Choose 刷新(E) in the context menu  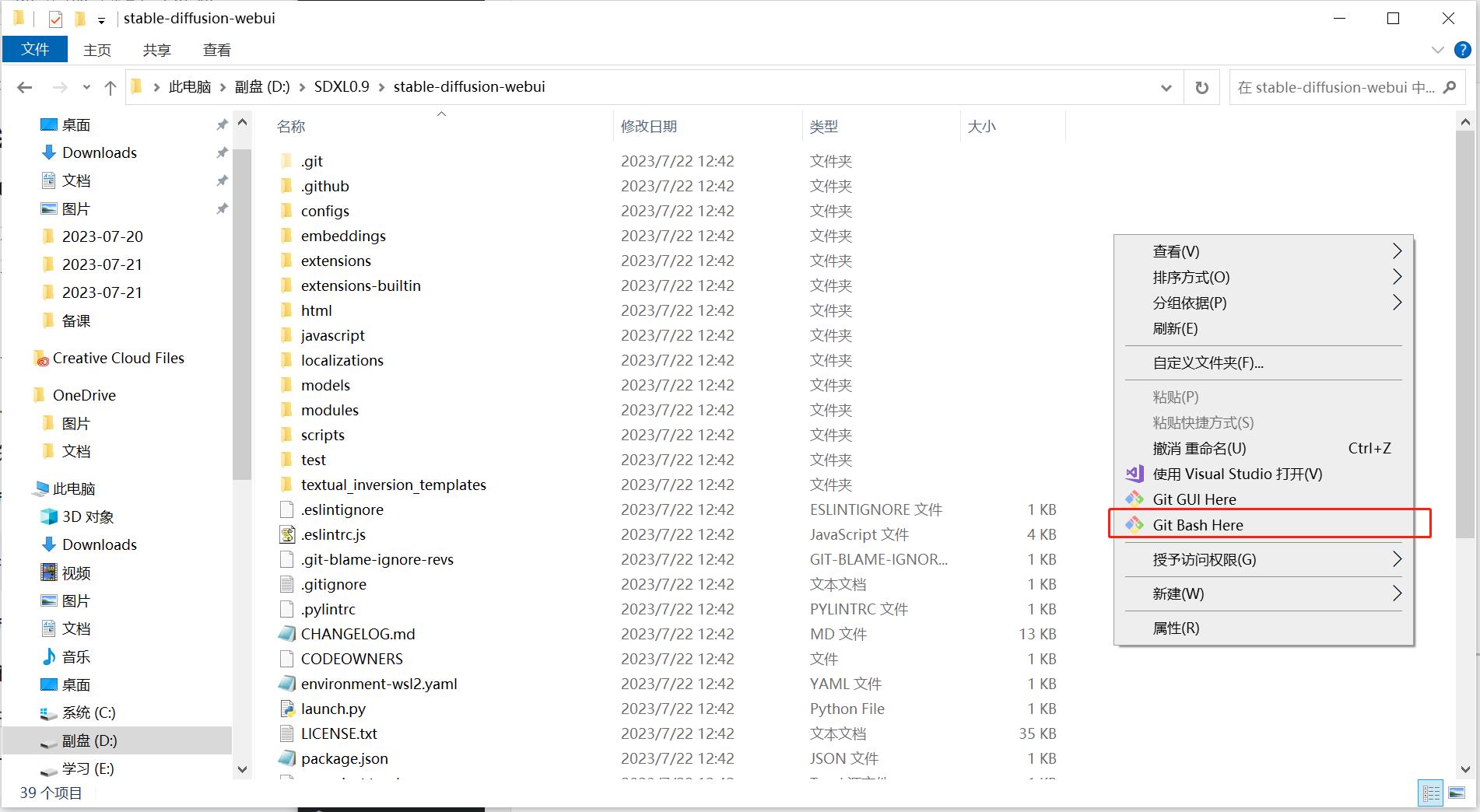(1264, 328)
